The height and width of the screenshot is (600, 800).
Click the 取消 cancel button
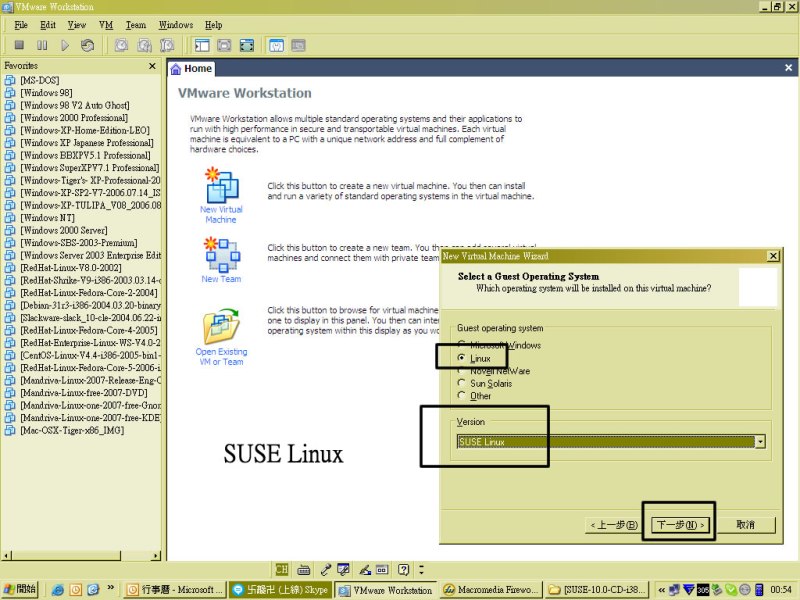[x=745, y=524]
